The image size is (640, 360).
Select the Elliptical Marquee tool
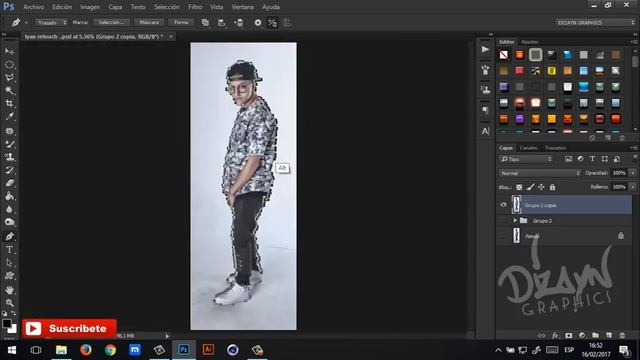coord(9,64)
